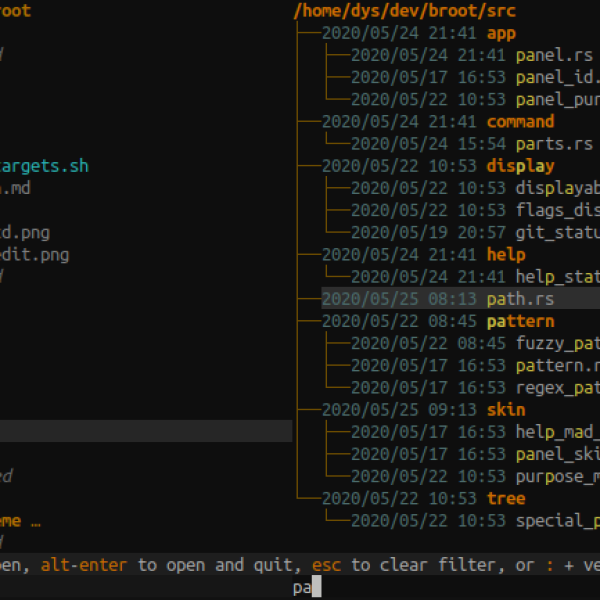This screenshot has height=600, width=600.
Task: Click the skin folder
Action: (x=505, y=409)
